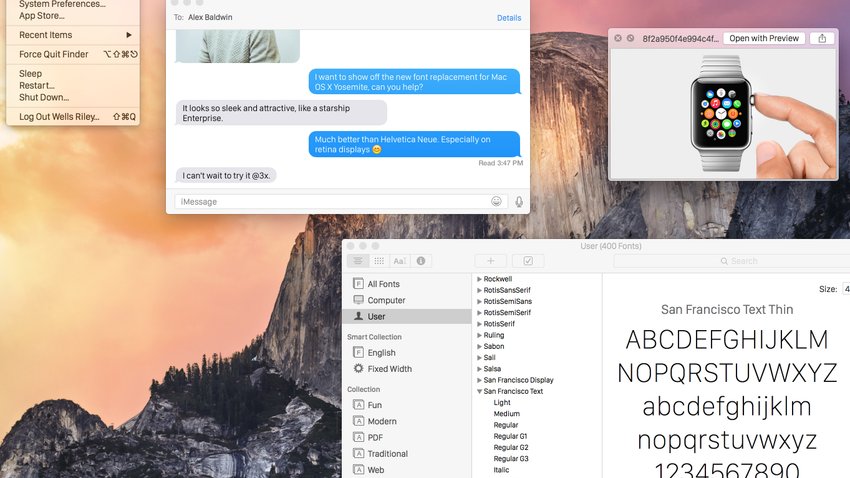
Task: Open Details in the Messages conversation
Action: coord(509,18)
